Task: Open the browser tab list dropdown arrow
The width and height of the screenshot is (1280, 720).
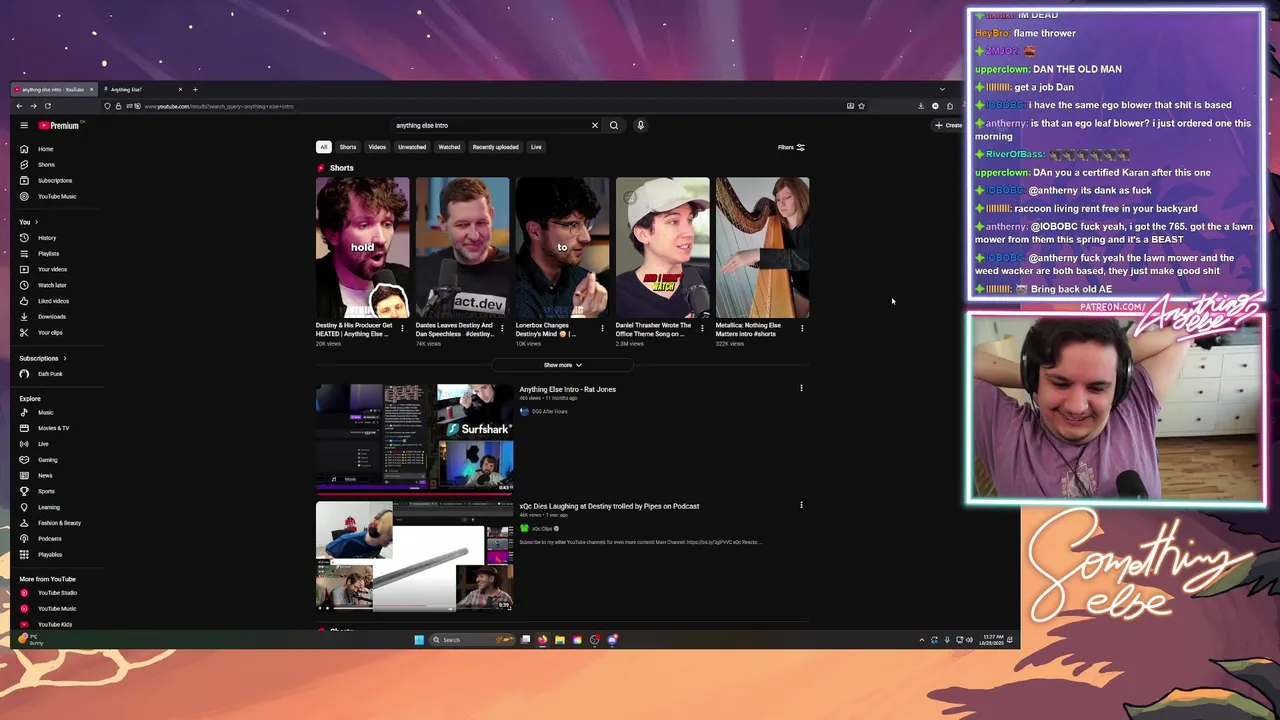Action: coord(941,89)
